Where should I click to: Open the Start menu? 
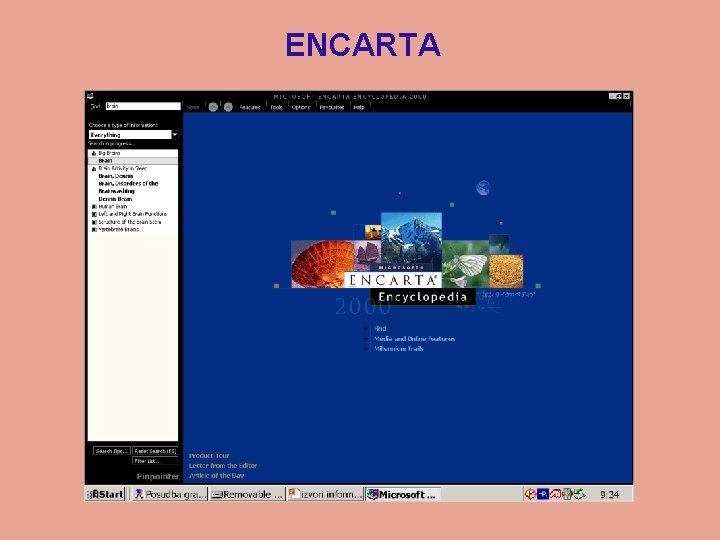(x=106, y=494)
